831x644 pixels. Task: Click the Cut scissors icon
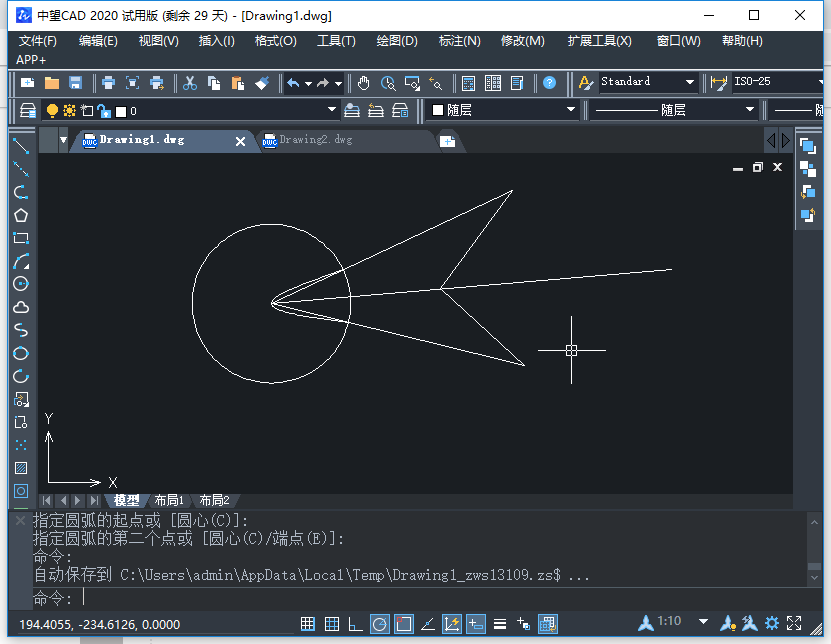[189, 83]
